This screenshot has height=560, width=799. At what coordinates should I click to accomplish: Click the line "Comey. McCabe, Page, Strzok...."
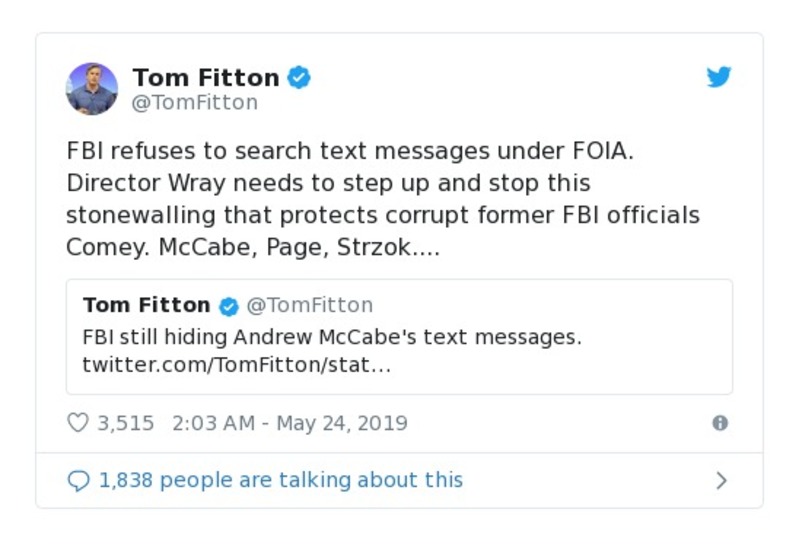253,248
